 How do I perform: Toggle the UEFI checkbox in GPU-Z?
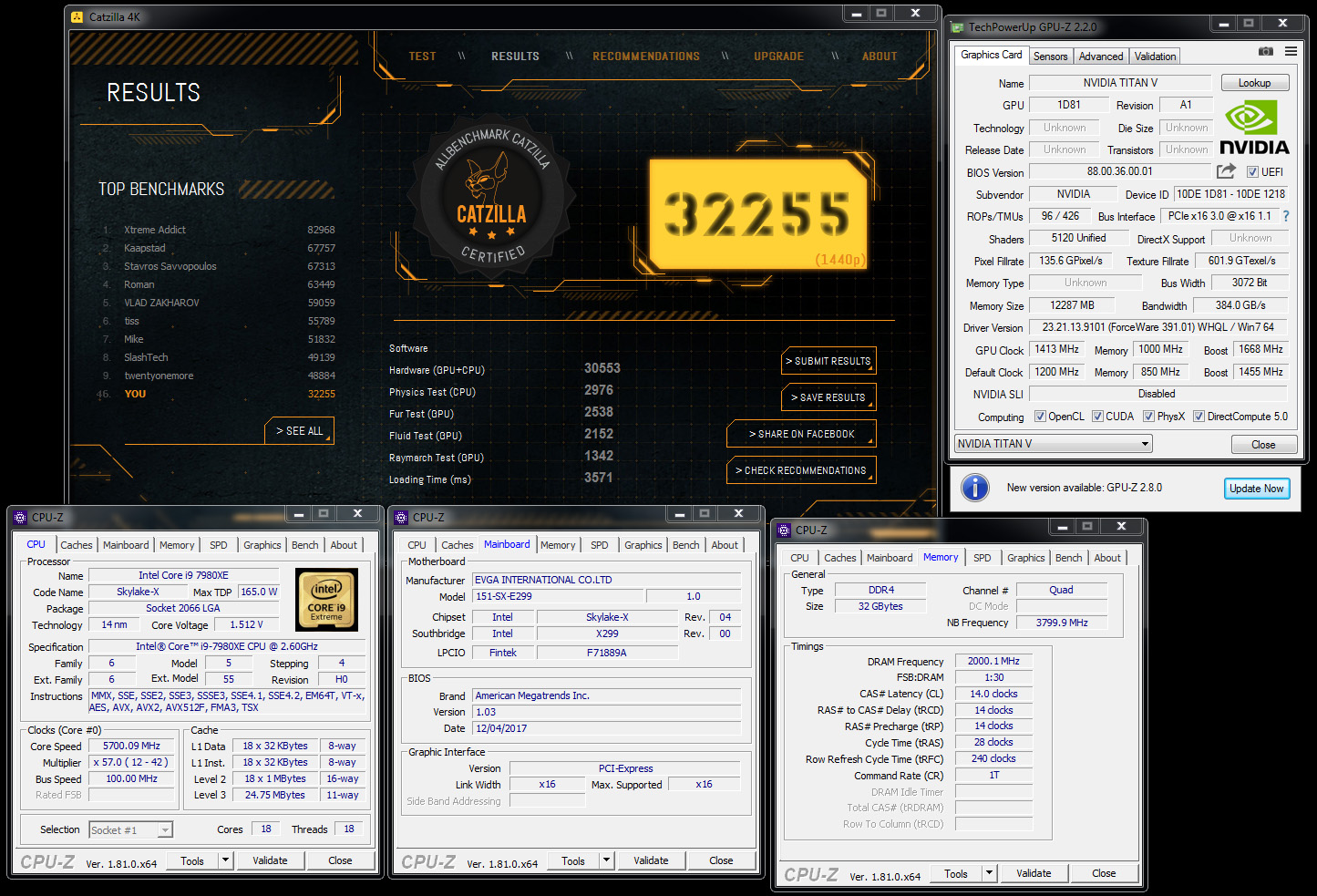click(1252, 172)
